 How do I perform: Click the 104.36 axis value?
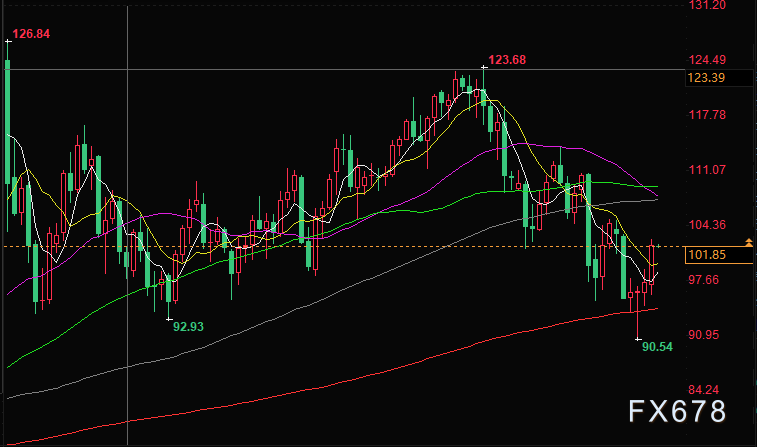707,225
